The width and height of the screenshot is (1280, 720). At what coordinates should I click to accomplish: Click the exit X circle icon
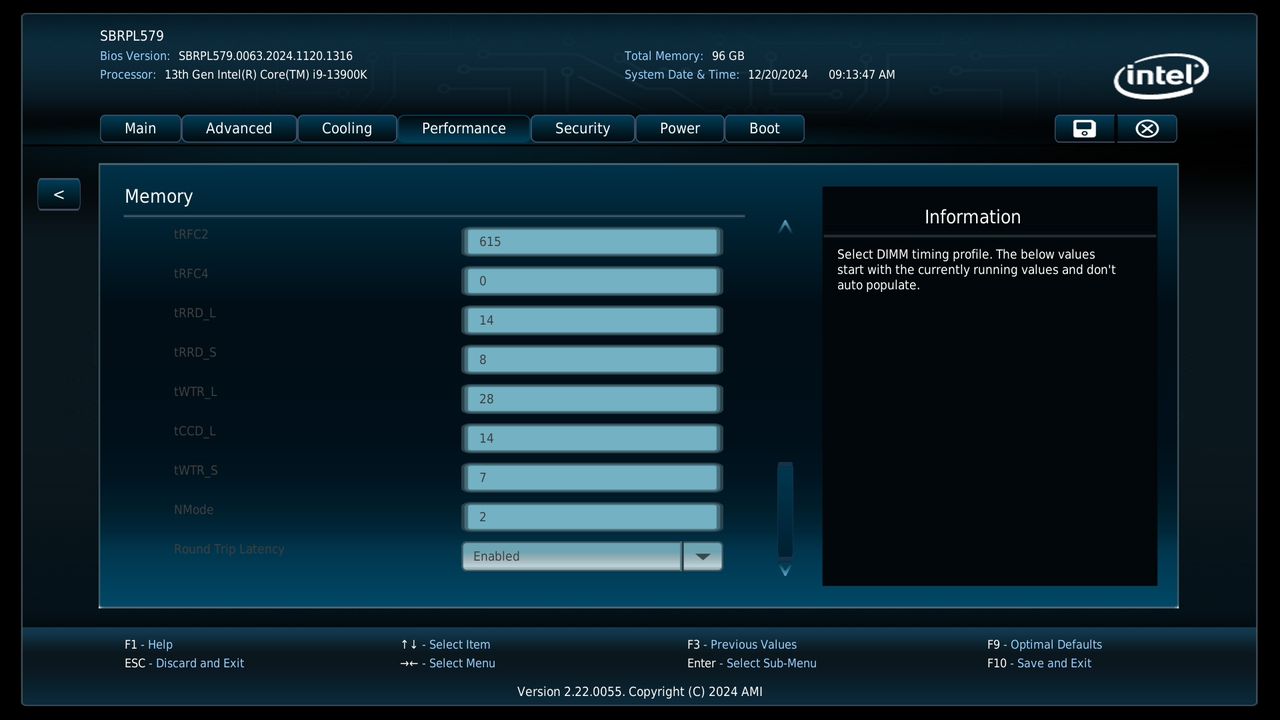coord(1147,128)
